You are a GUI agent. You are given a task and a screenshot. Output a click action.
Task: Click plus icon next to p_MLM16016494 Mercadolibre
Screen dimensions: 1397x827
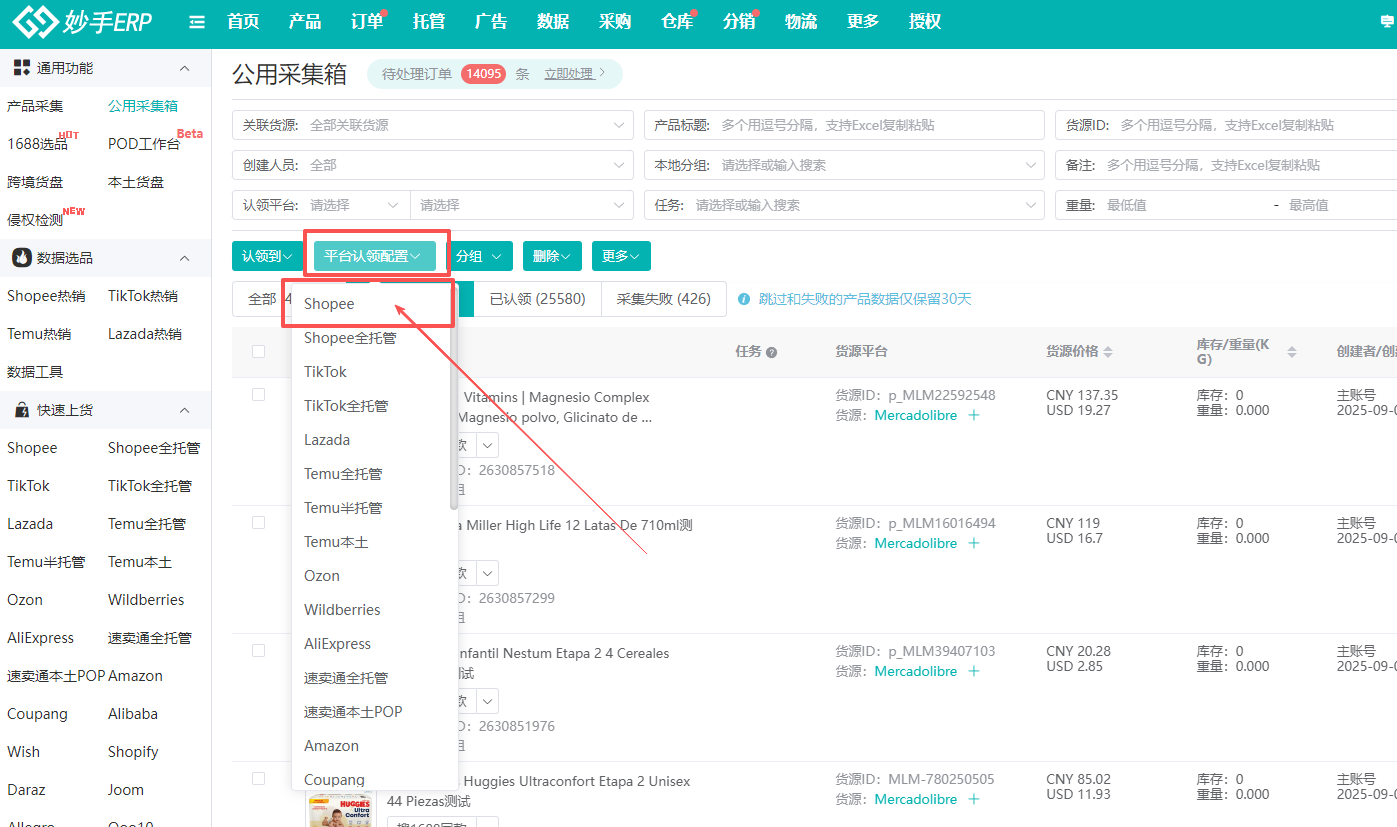974,543
